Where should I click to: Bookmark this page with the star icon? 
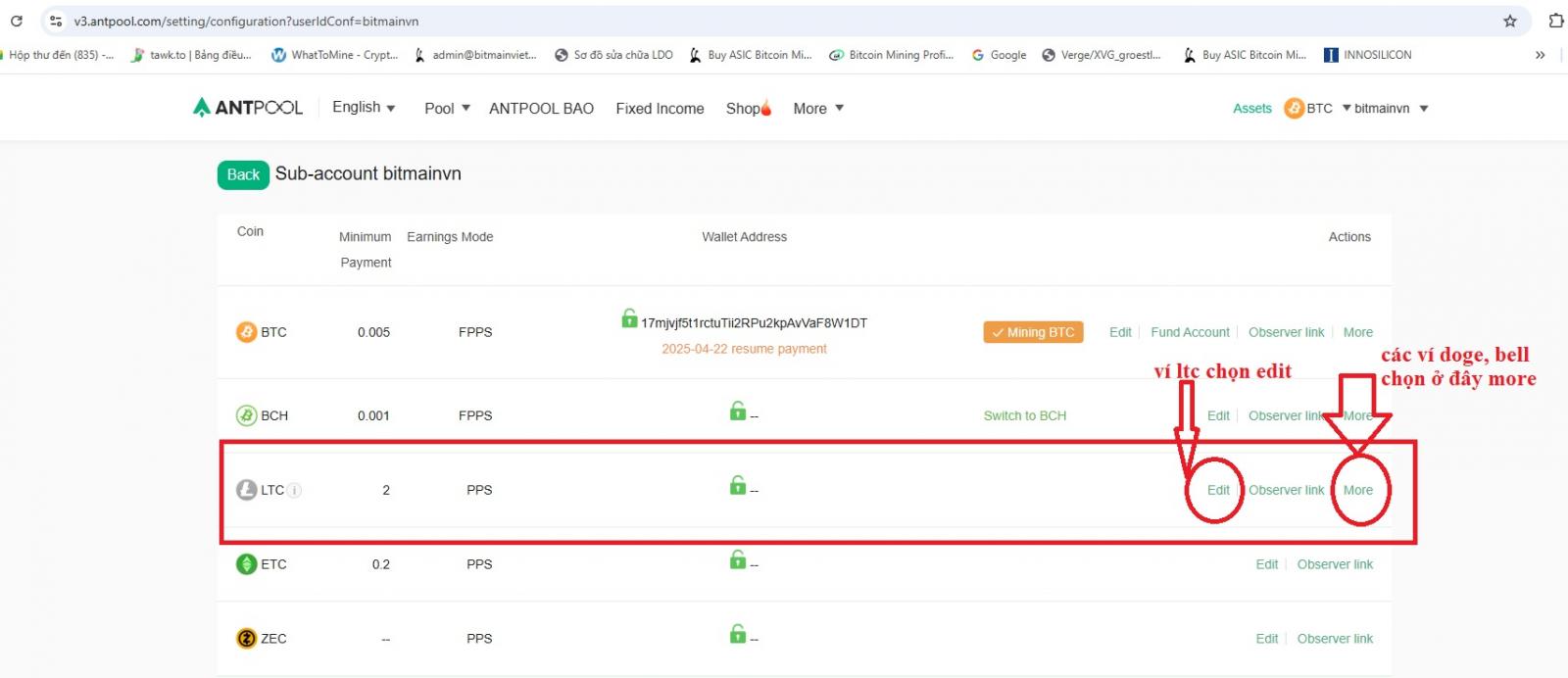point(1510,21)
